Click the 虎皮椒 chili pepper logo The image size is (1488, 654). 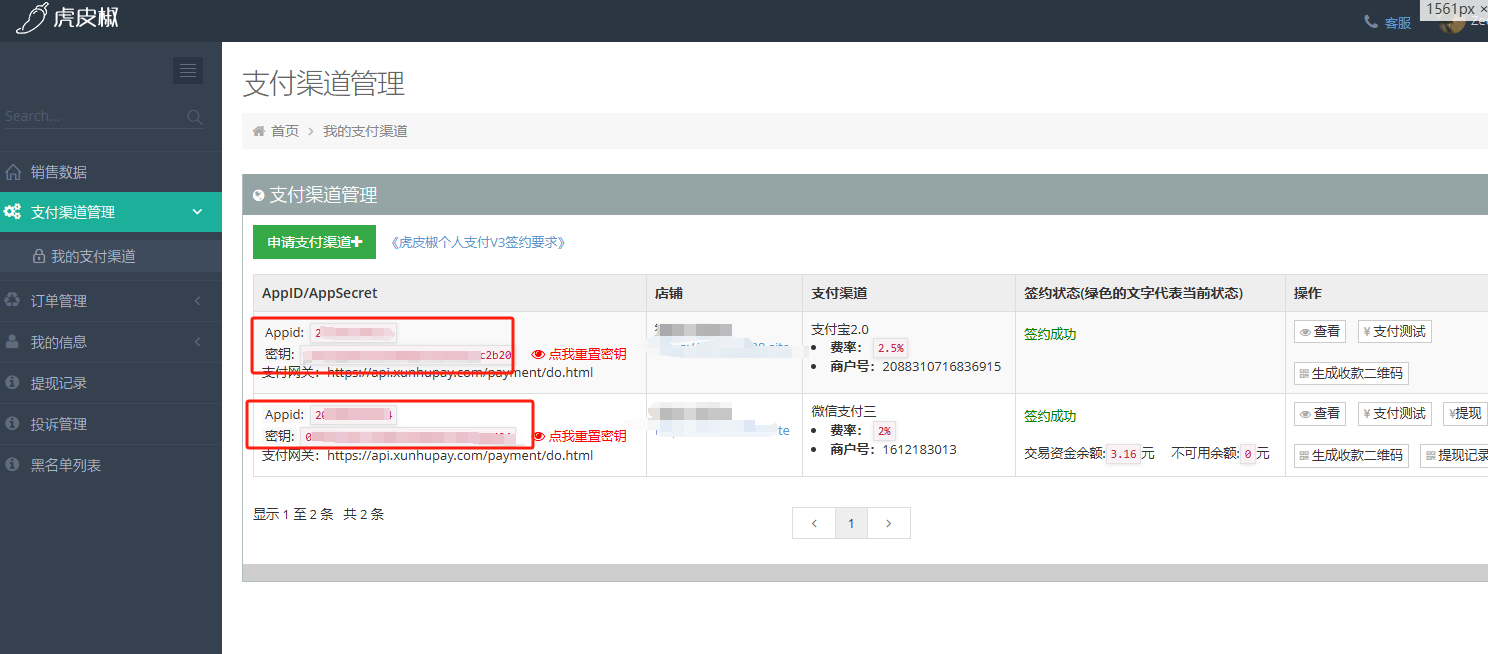click(67, 17)
